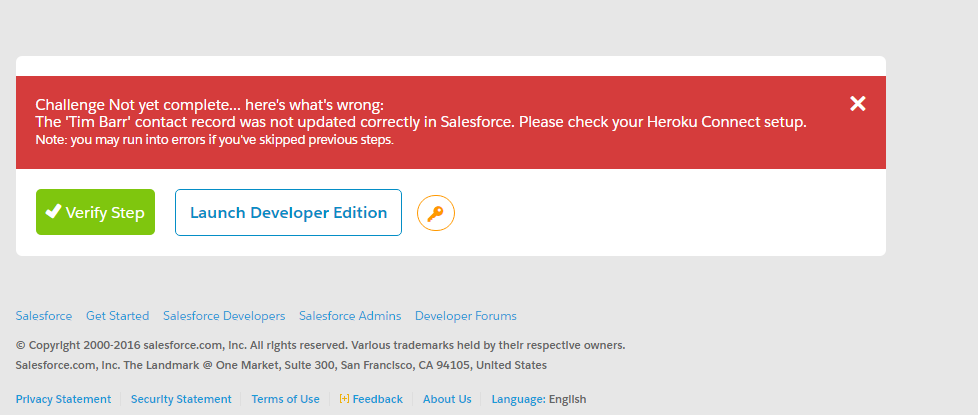The height and width of the screenshot is (415, 978).
Task: Open the Security Statement link
Action: click(181, 399)
